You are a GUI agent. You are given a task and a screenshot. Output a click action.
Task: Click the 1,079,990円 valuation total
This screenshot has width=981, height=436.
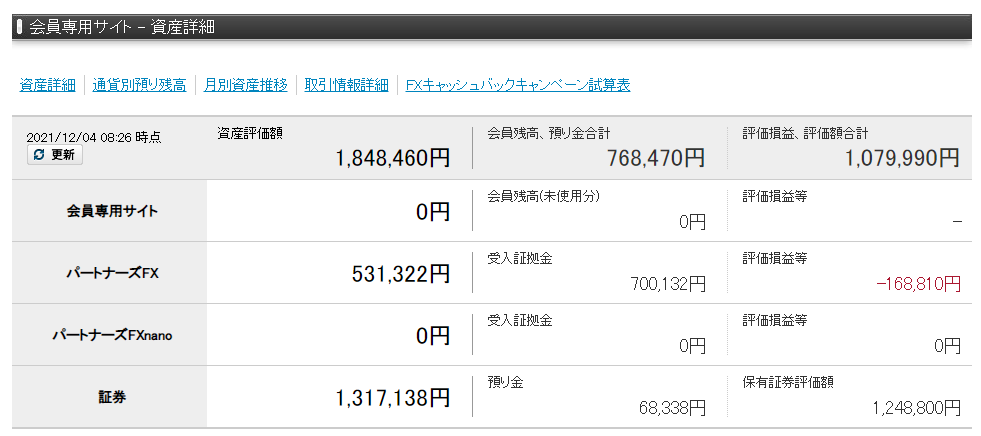902,157
